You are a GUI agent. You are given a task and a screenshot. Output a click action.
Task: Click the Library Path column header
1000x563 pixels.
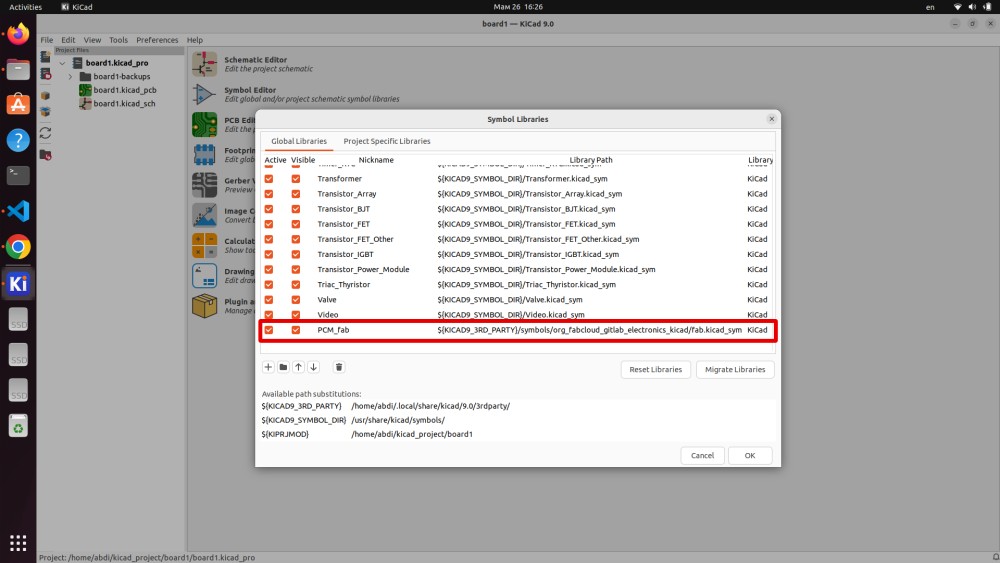(591, 160)
